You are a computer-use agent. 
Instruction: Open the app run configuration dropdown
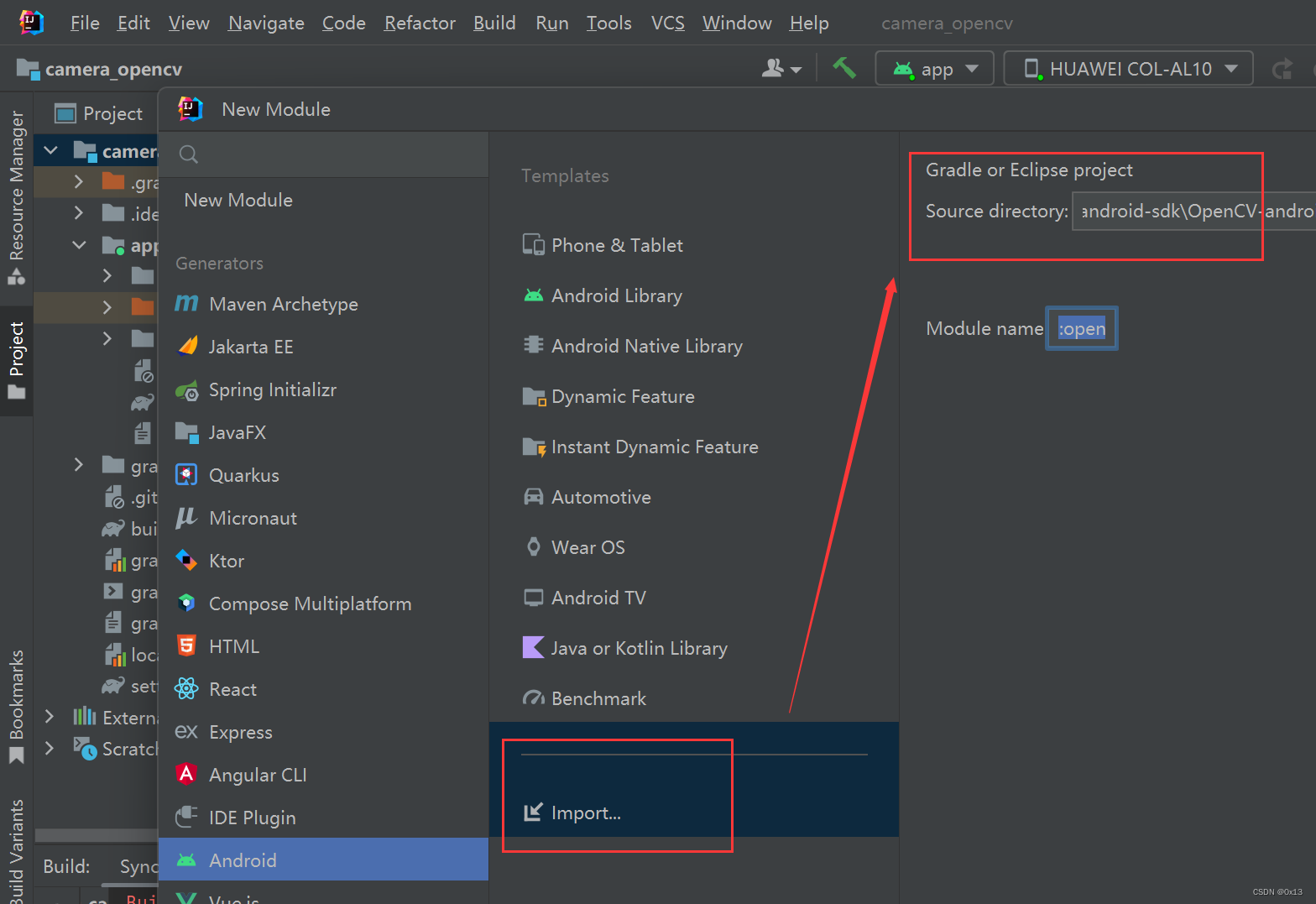coord(935,69)
